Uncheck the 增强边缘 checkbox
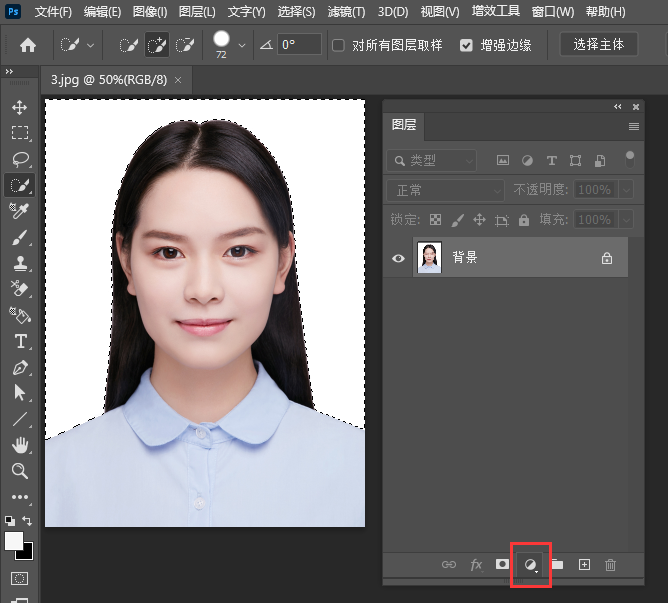 click(x=467, y=45)
